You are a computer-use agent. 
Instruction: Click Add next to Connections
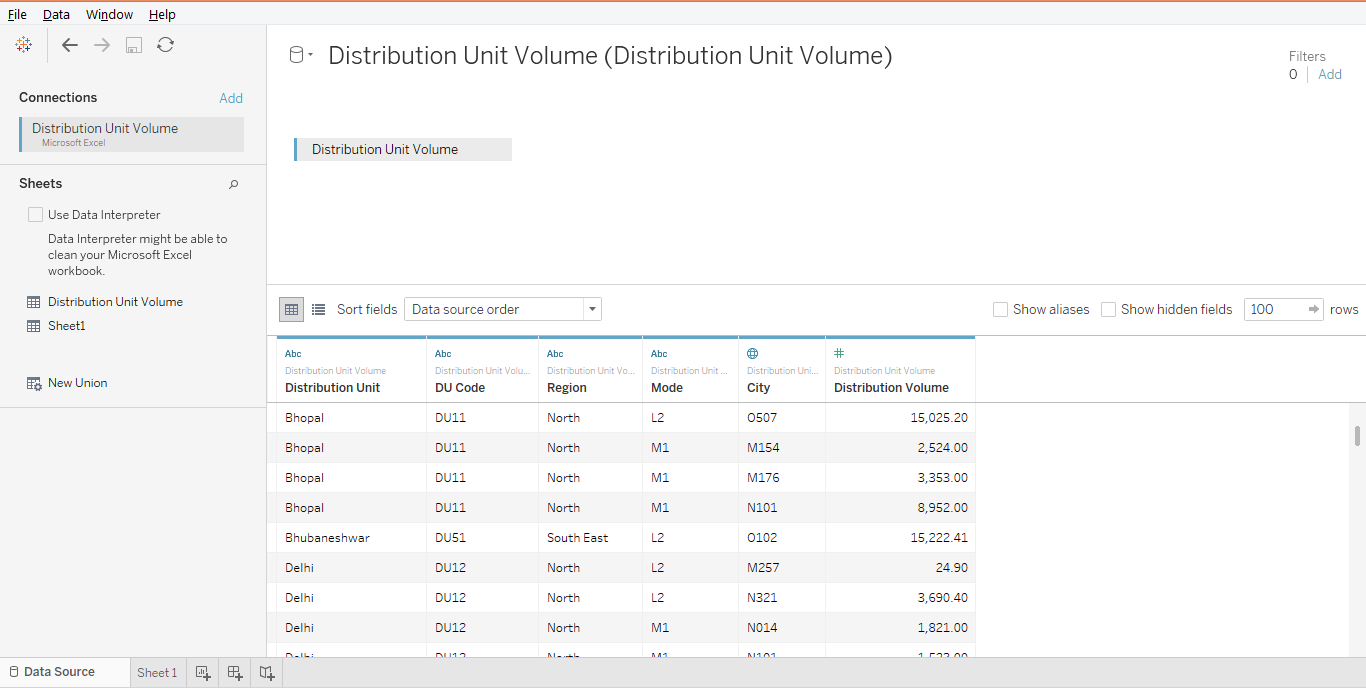[231, 98]
